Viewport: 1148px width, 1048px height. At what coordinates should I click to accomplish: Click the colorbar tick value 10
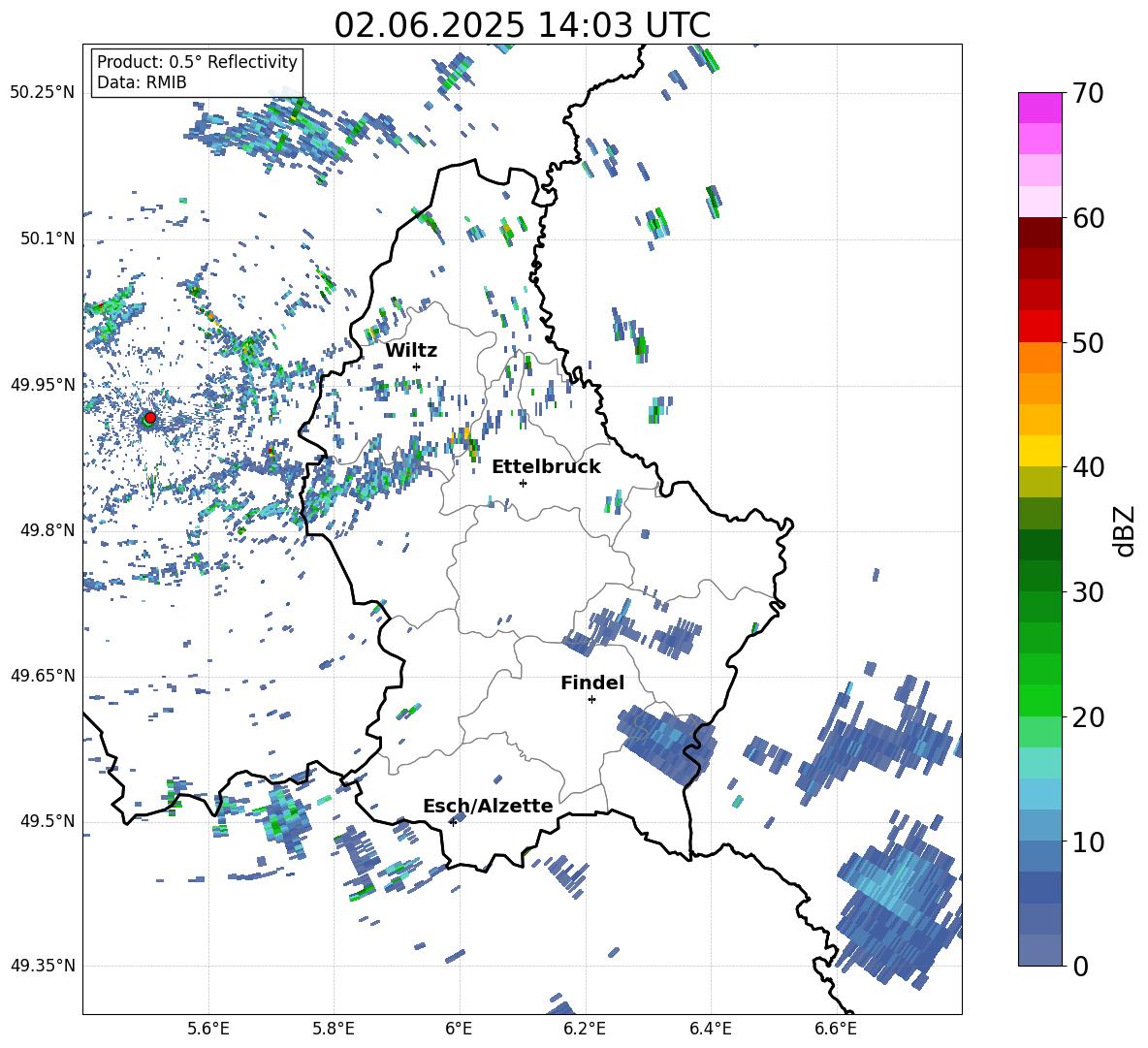tap(1088, 842)
